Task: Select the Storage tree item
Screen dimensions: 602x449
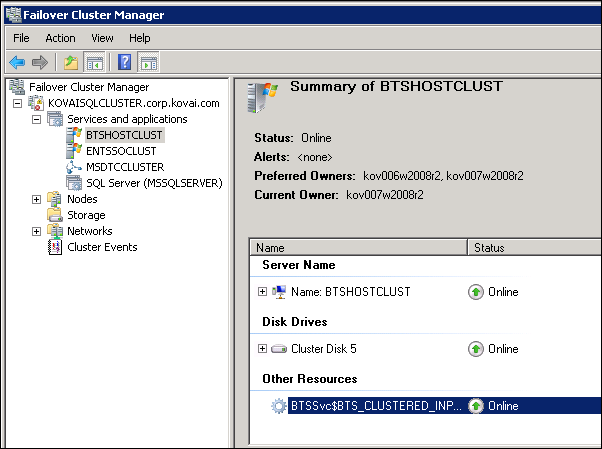Action: (86, 215)
